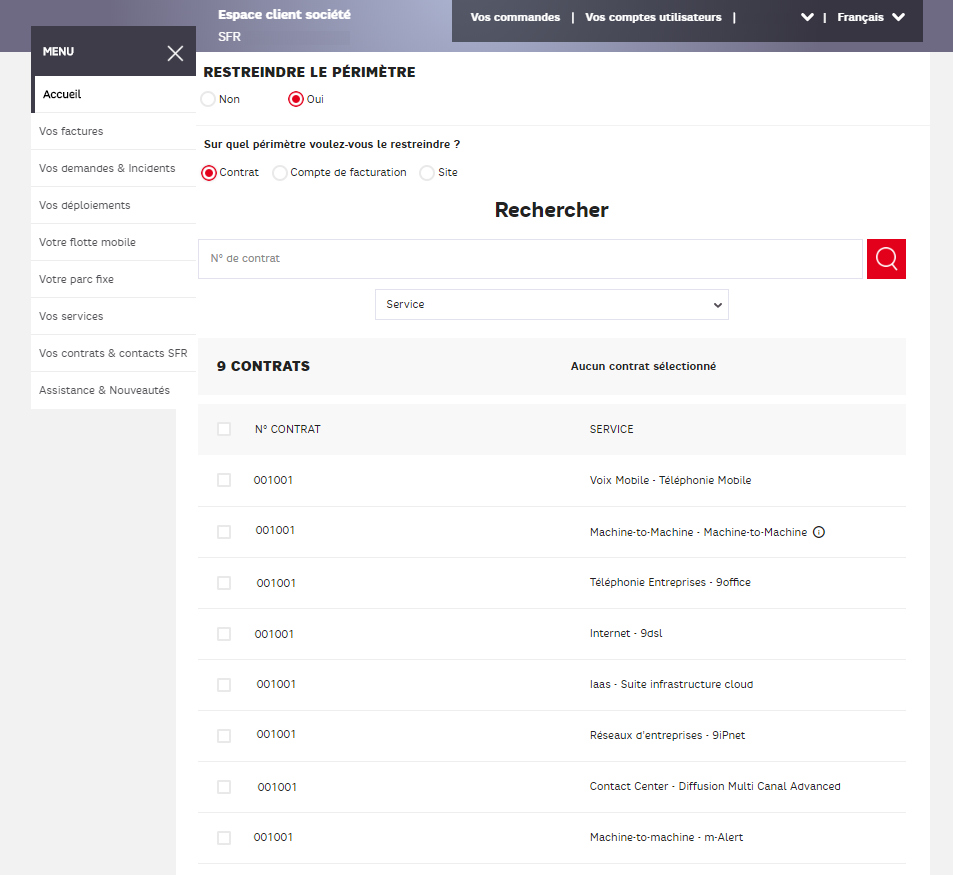Open Accueil in the side menu
953x875 pixels.
[115, 94]
